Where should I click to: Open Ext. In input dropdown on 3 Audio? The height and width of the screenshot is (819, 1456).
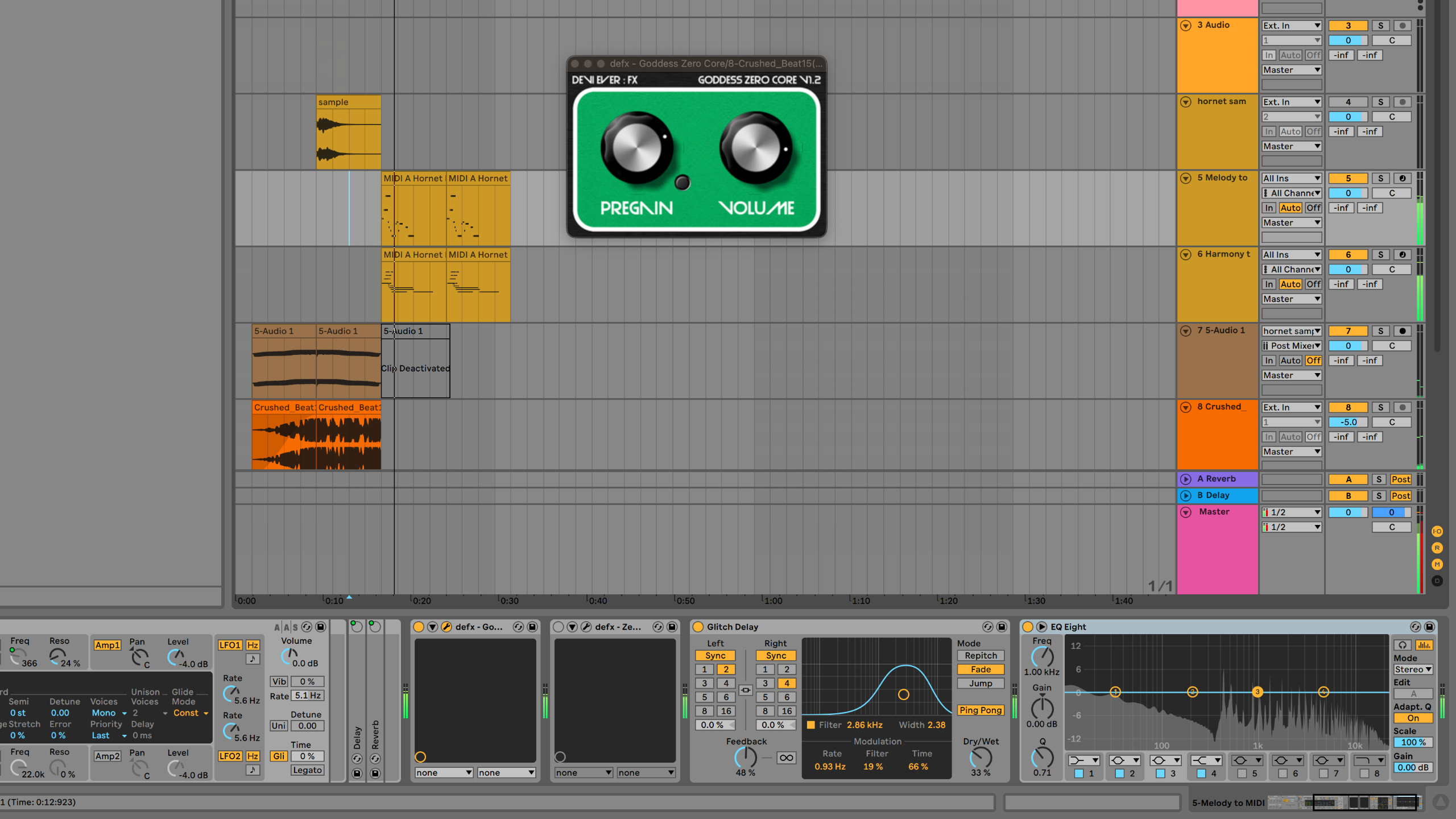point(1292,26)
